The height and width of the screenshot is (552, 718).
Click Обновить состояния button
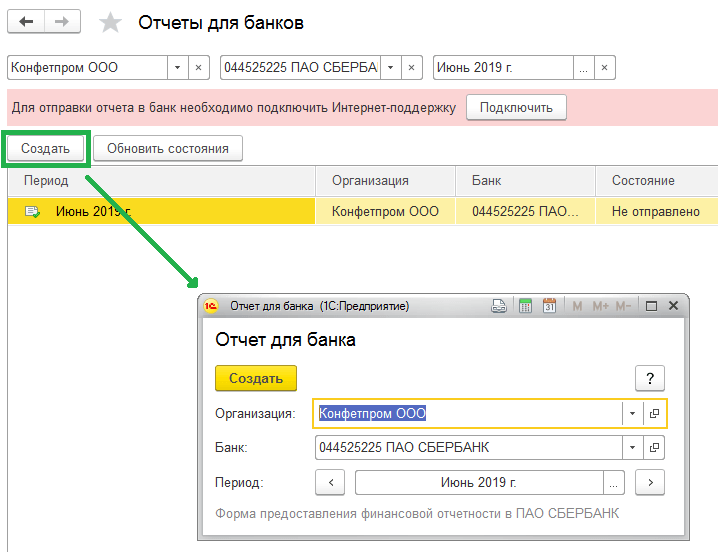point(168,149)
